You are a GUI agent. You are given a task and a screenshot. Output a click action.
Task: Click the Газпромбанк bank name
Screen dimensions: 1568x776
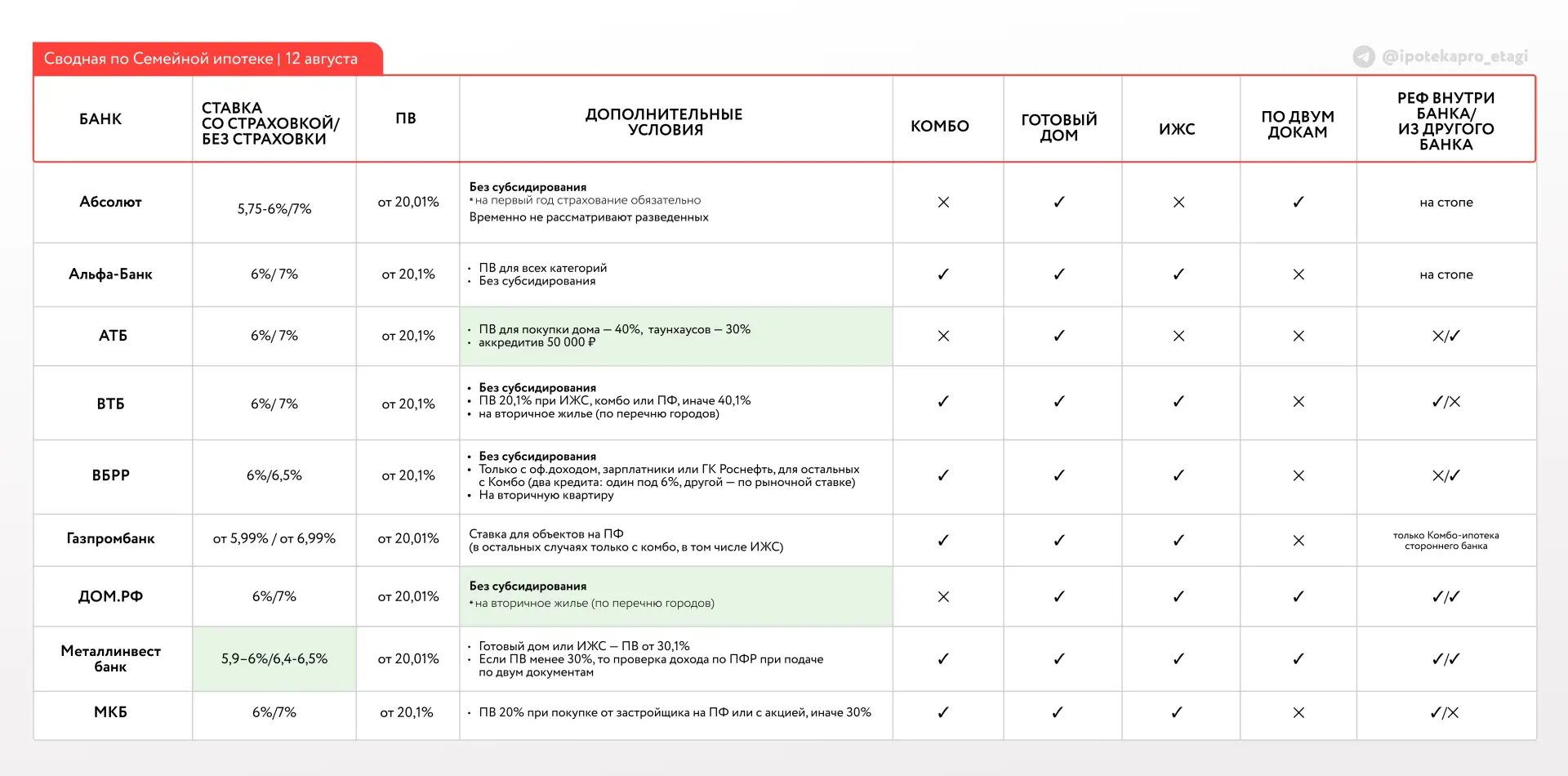click(111, 538)
